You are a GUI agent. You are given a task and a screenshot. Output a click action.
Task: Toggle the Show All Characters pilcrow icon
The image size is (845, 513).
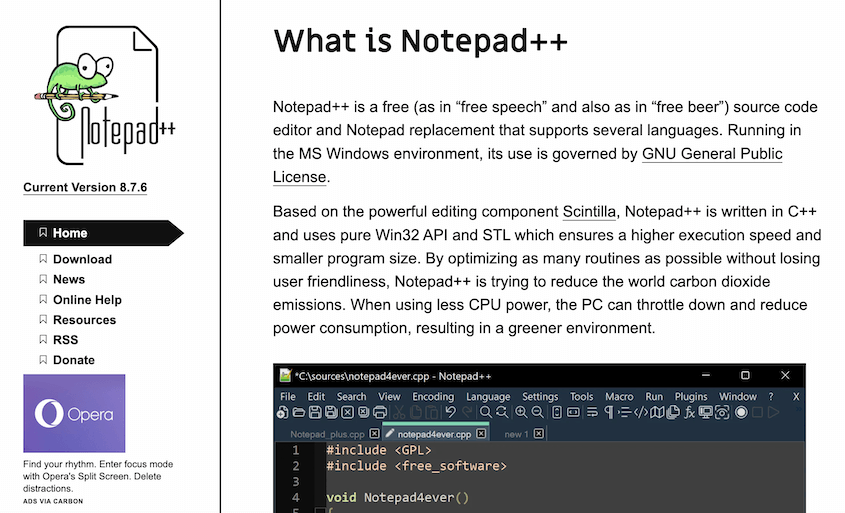click(x=609, y=412)
